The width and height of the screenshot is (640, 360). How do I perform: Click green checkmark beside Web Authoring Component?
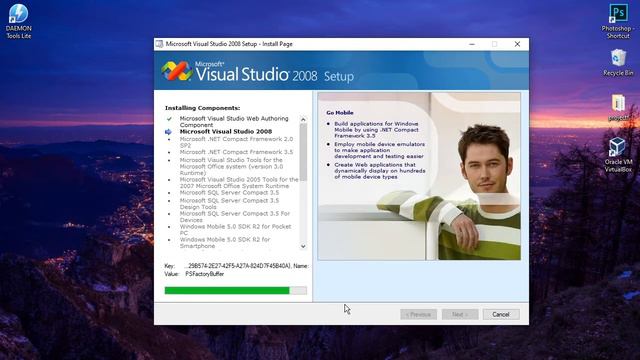coord(169,119)
